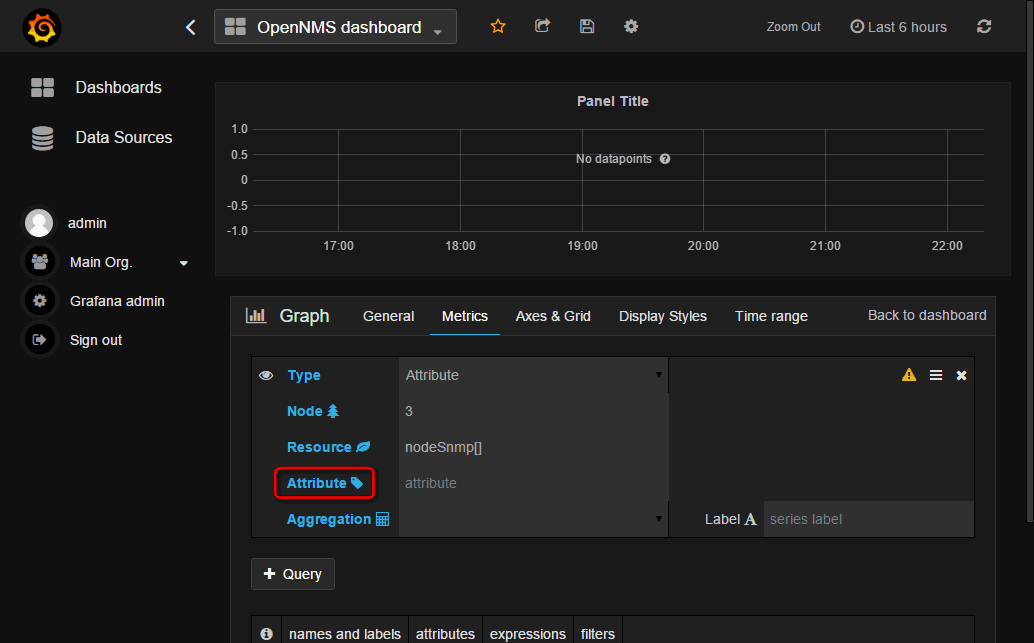Click the No datapoints help icon
The width and height of the screenshot is (1034, 643).
(665, 159)
